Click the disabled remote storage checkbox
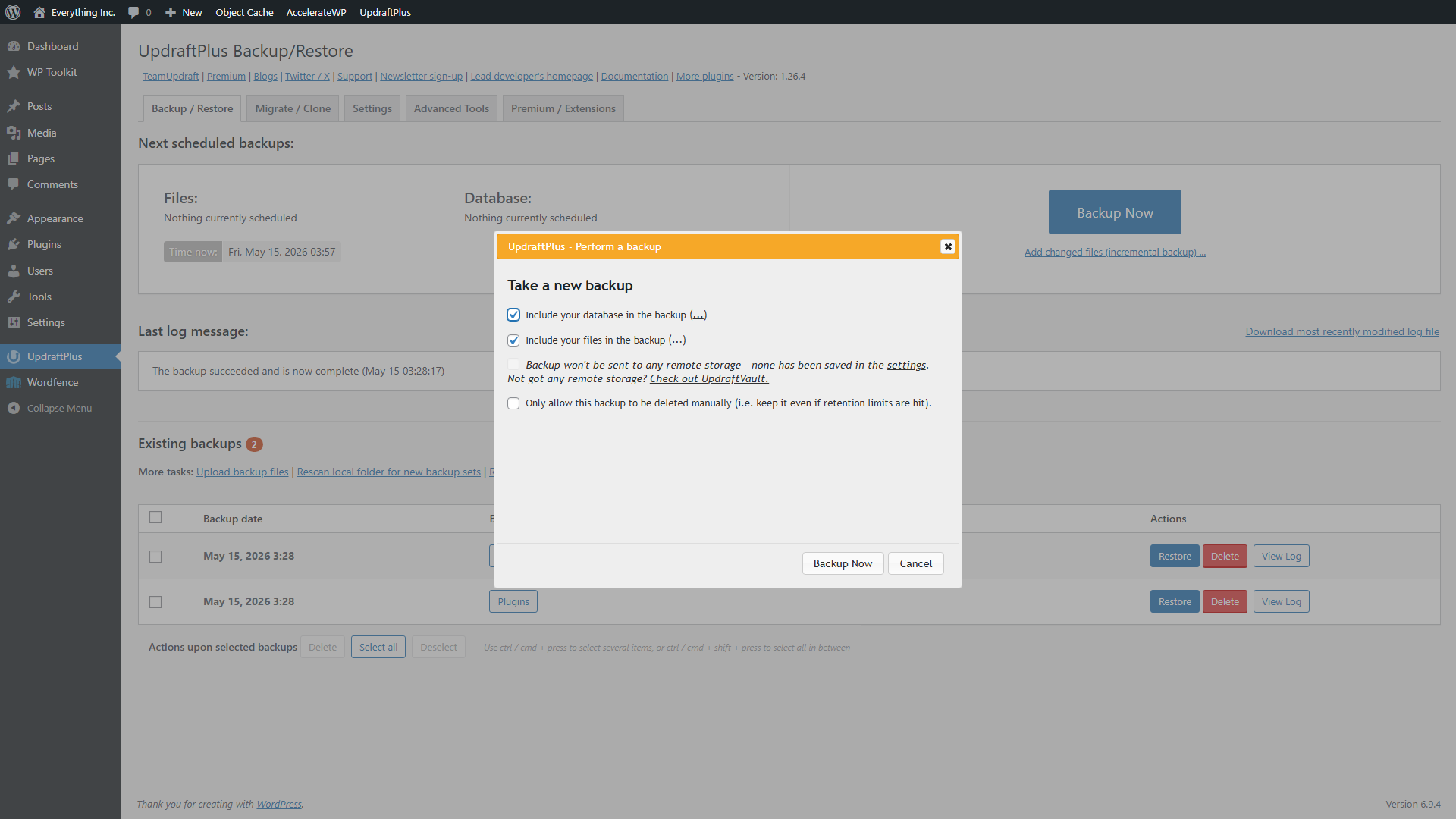 coord(513,365)
